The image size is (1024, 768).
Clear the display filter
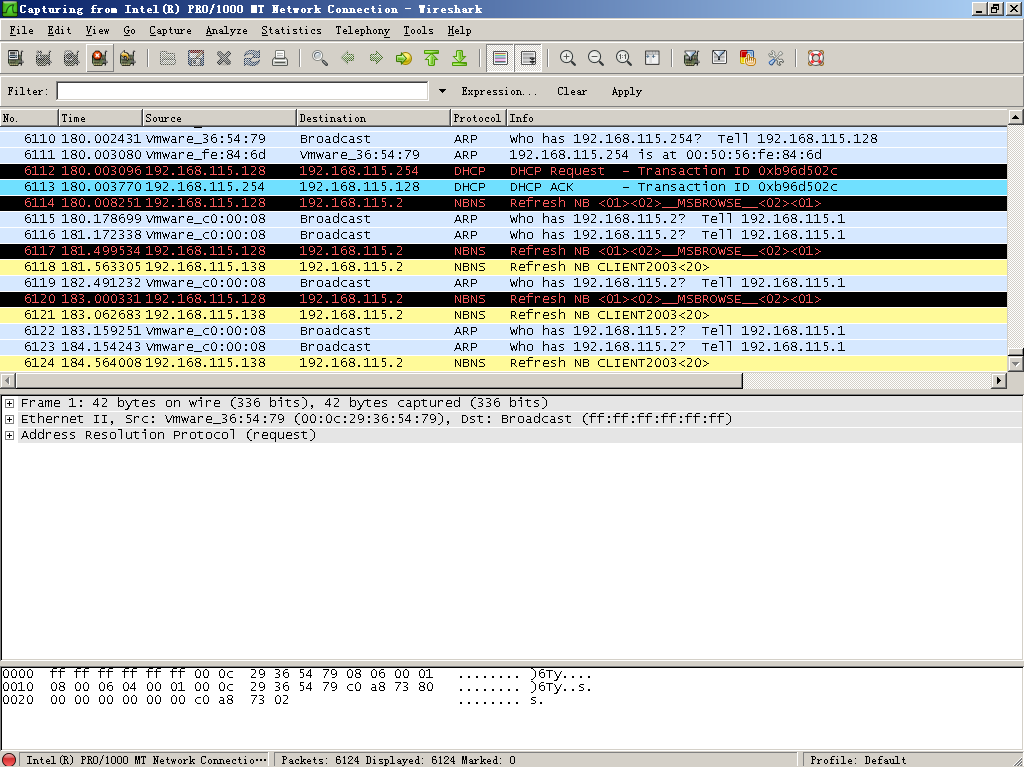tap(572, 91)
